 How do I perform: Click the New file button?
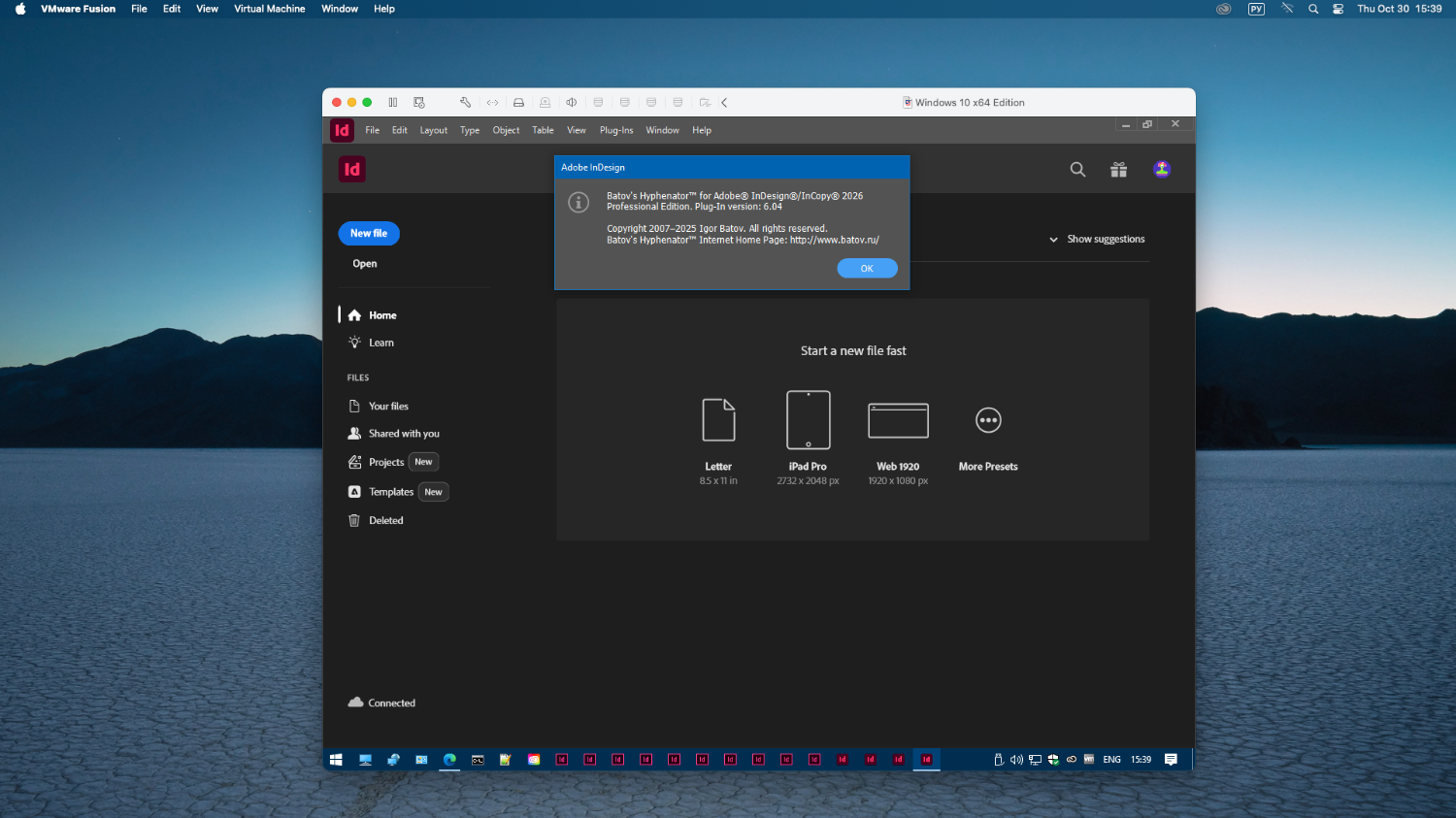pyautogui.click(x=369, y=234)
